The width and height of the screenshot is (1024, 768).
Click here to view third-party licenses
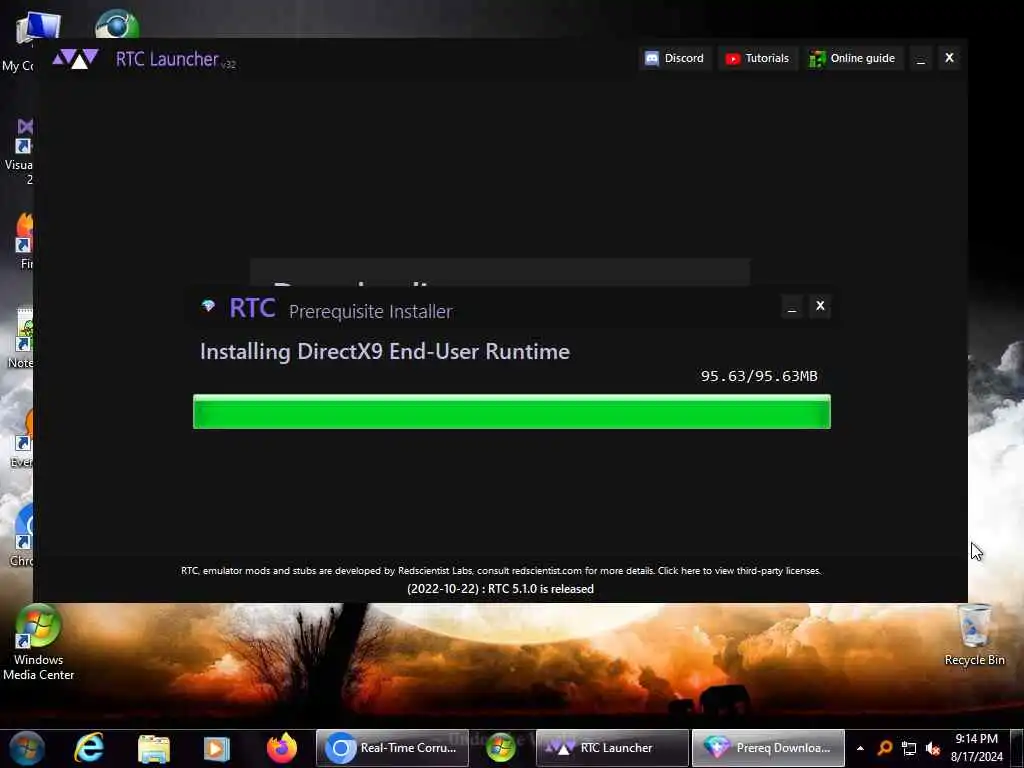coord(739,571)
